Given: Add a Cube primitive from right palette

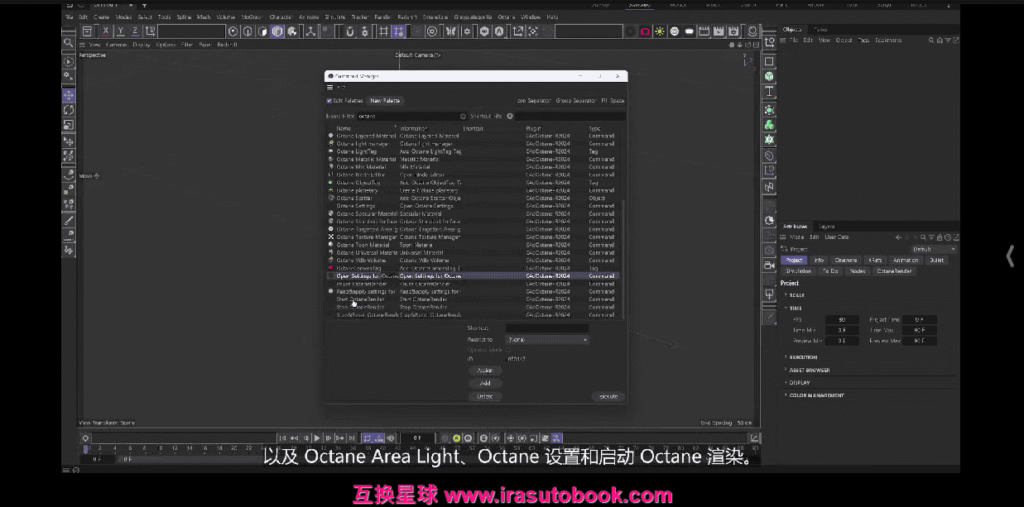Looking at the screenshot, I should click(769, 76).
